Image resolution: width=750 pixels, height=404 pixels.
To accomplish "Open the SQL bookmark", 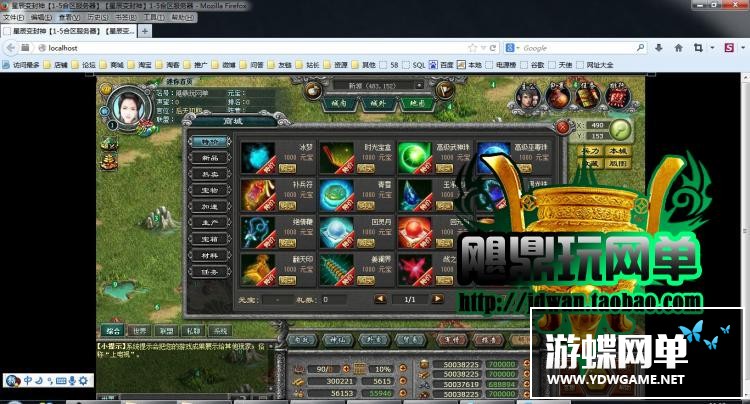I will [414, 65].
